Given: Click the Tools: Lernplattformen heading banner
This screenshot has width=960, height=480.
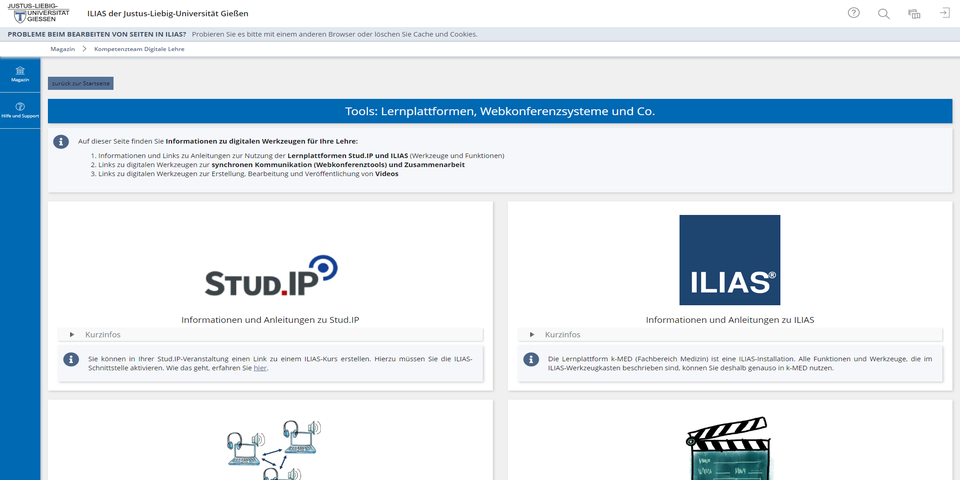Looking at the screenshot, I should pyautogui.click(x=500, y=111).
